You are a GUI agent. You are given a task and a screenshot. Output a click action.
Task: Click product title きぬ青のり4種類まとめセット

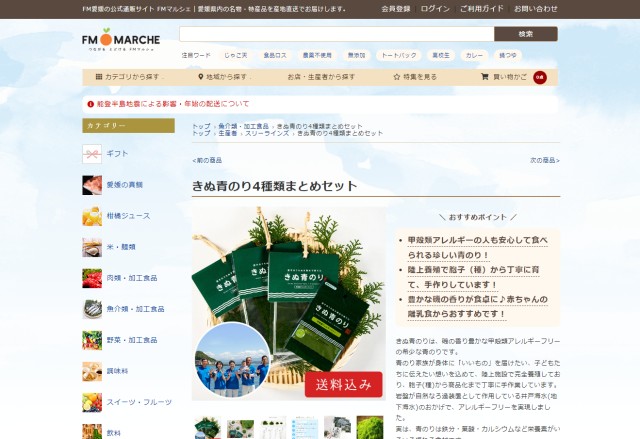(275, 186)
